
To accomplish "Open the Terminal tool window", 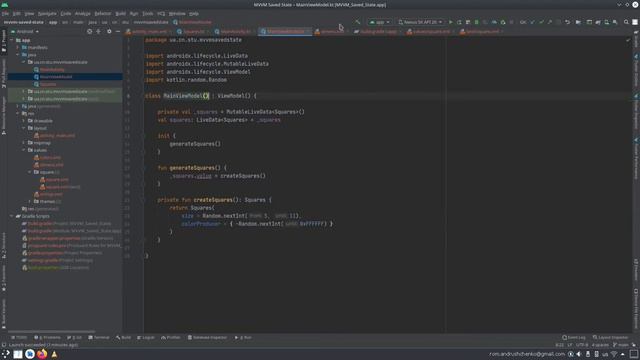I will (99, 338).
